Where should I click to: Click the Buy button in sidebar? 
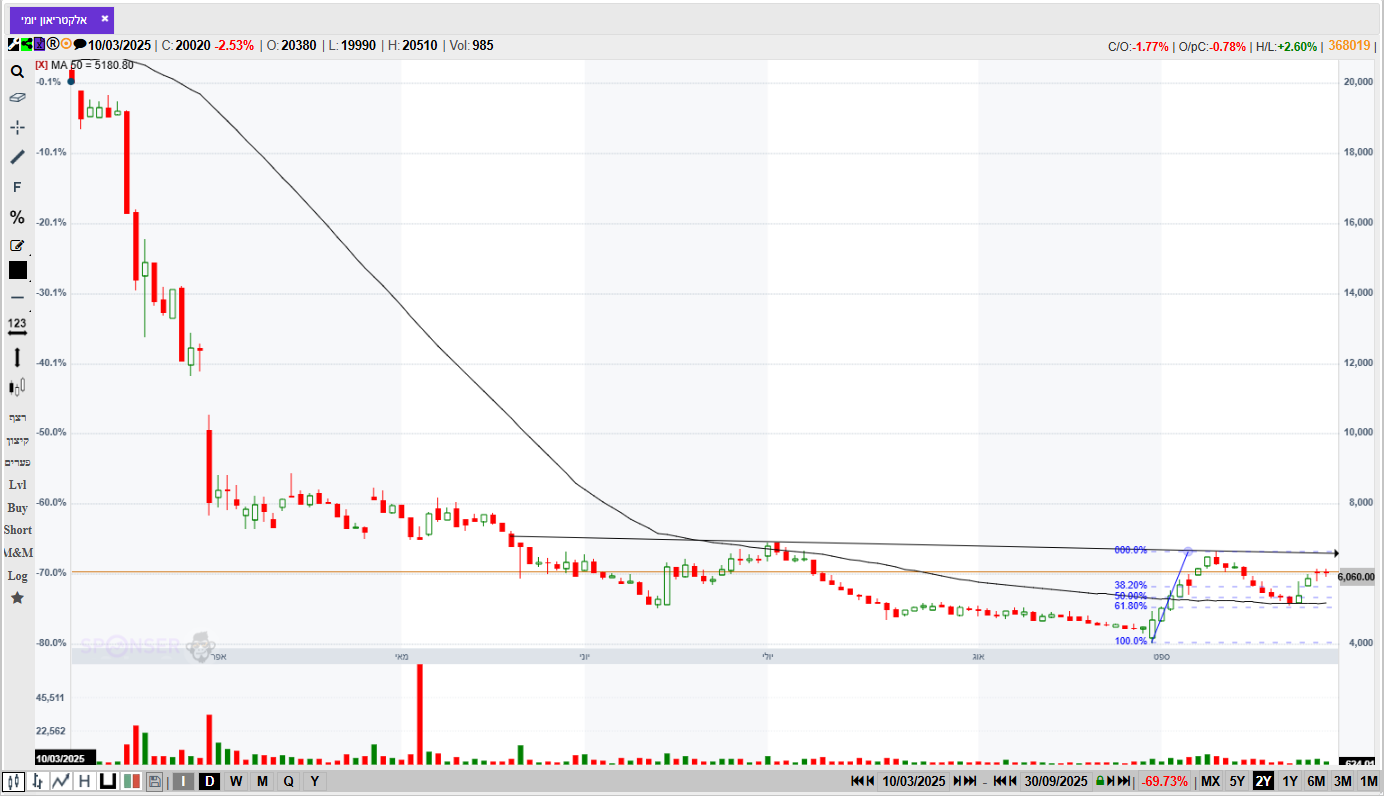point(17,508)
